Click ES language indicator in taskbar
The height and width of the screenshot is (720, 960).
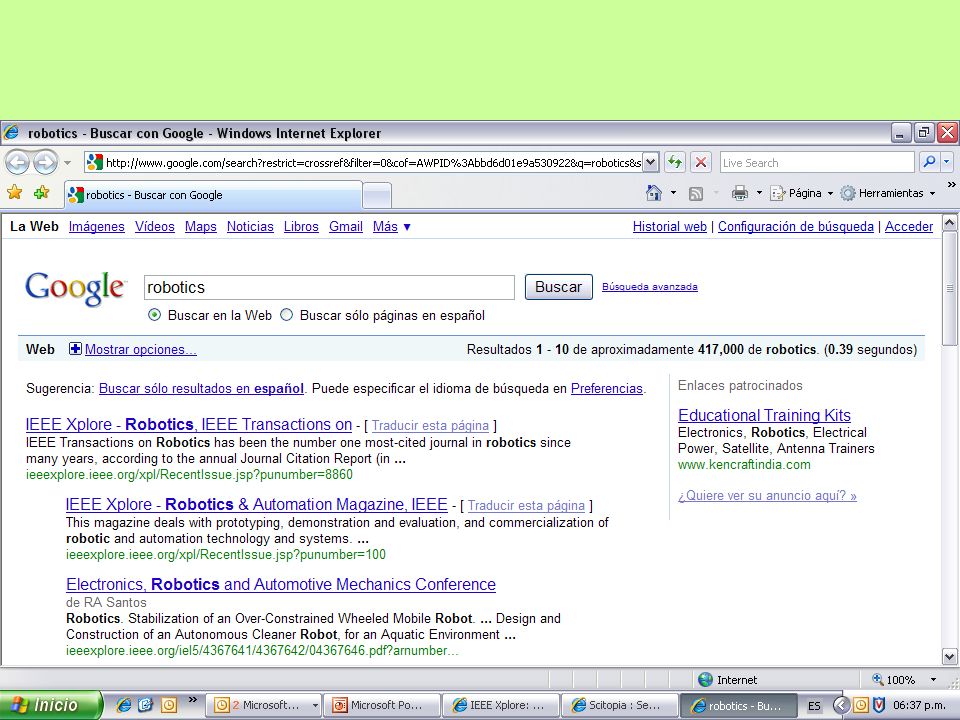814,706
